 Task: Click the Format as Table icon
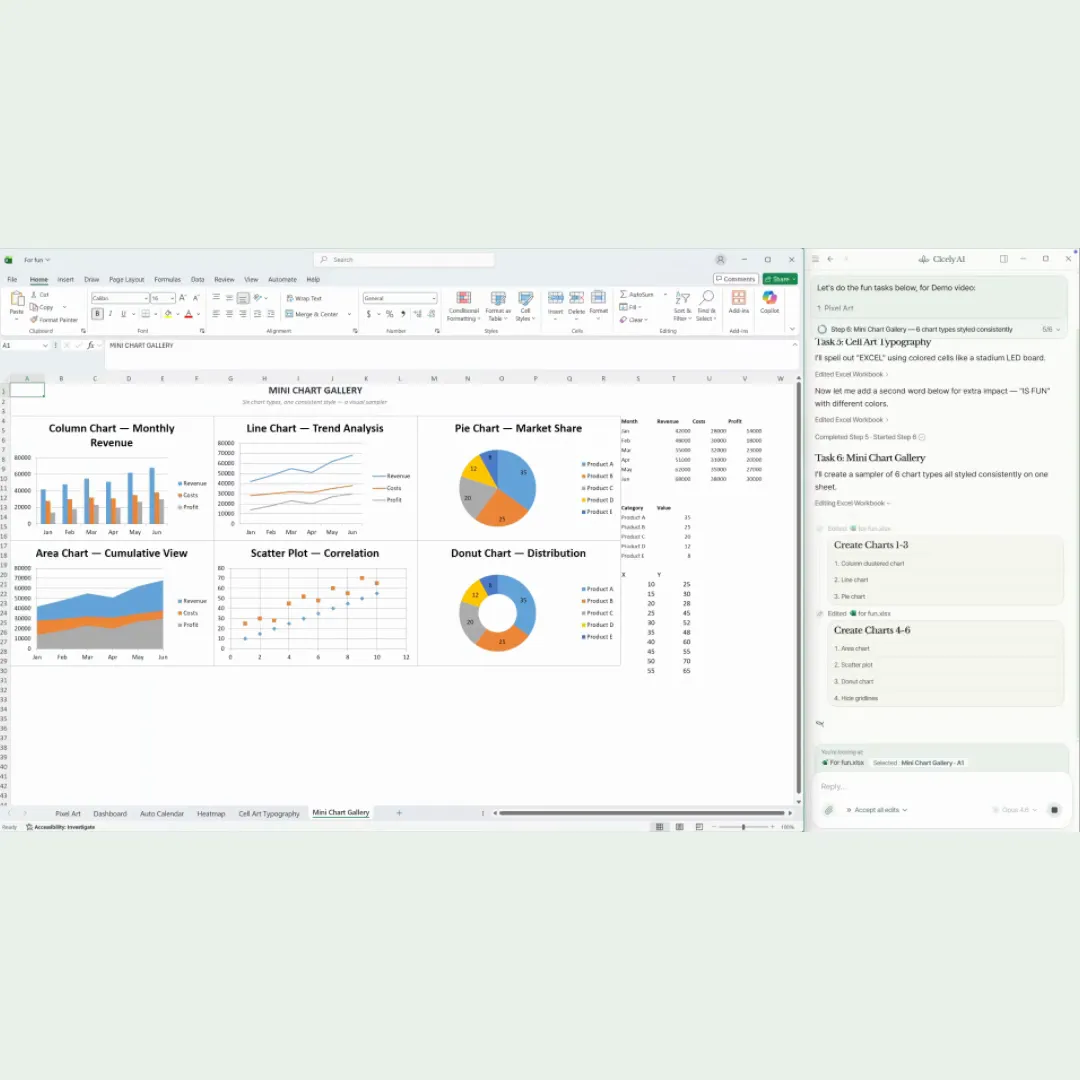click(497, 299)
